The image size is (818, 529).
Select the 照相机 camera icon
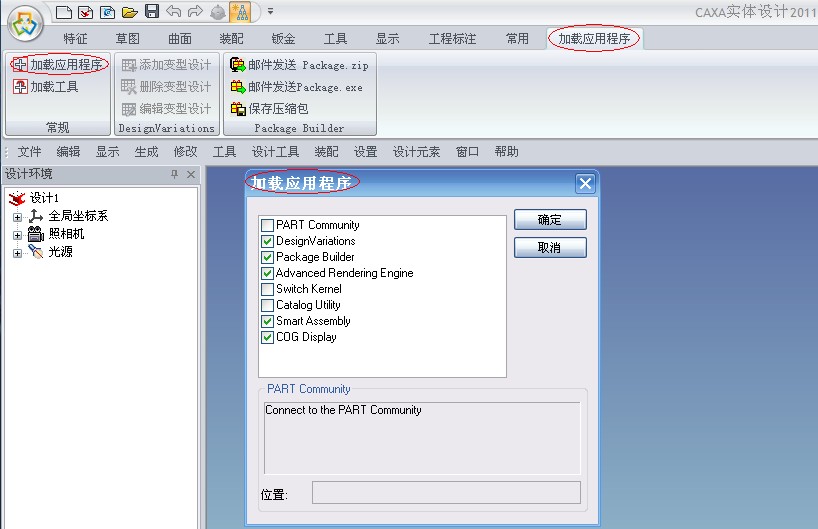(x=35, y=234)
